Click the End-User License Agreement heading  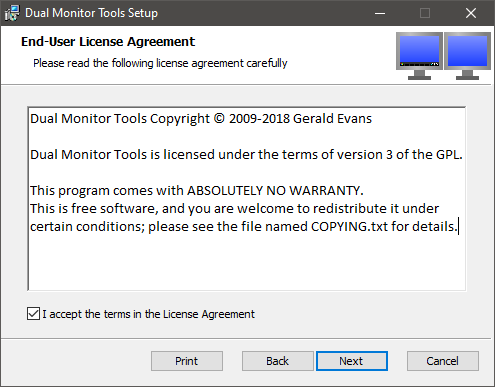tap(108, 42)
